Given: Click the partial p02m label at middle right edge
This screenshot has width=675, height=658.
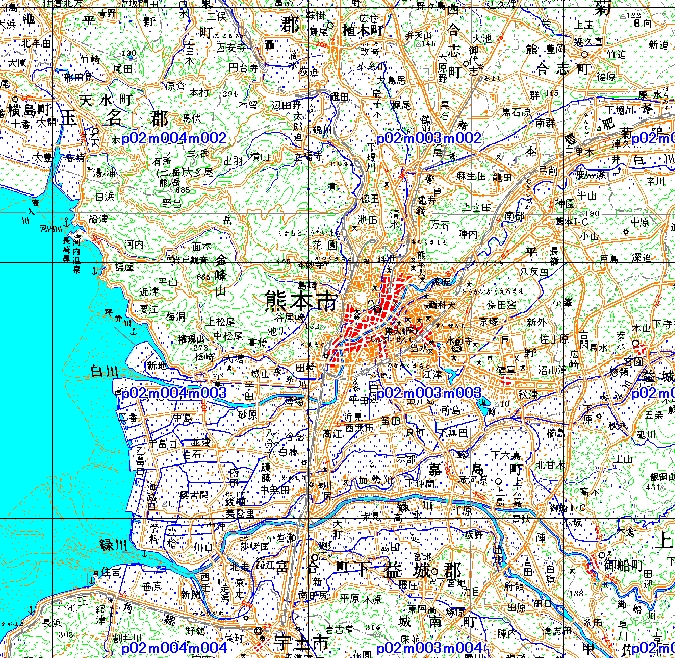Looking at the screenshot, I should click(x=652, y=394).
